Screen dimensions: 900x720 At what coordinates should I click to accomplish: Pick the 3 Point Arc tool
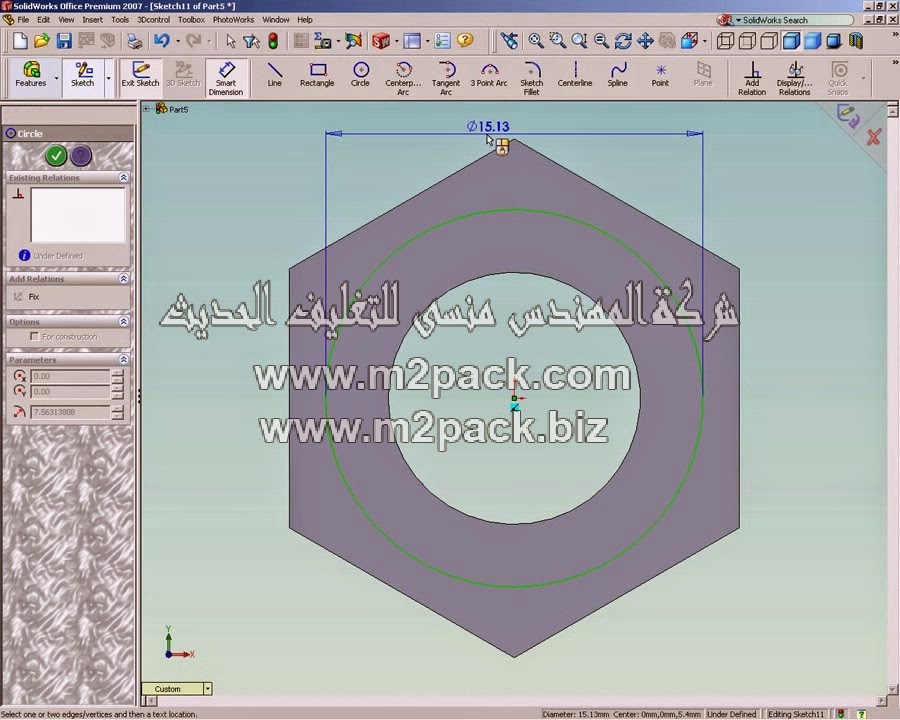(489, 75)
